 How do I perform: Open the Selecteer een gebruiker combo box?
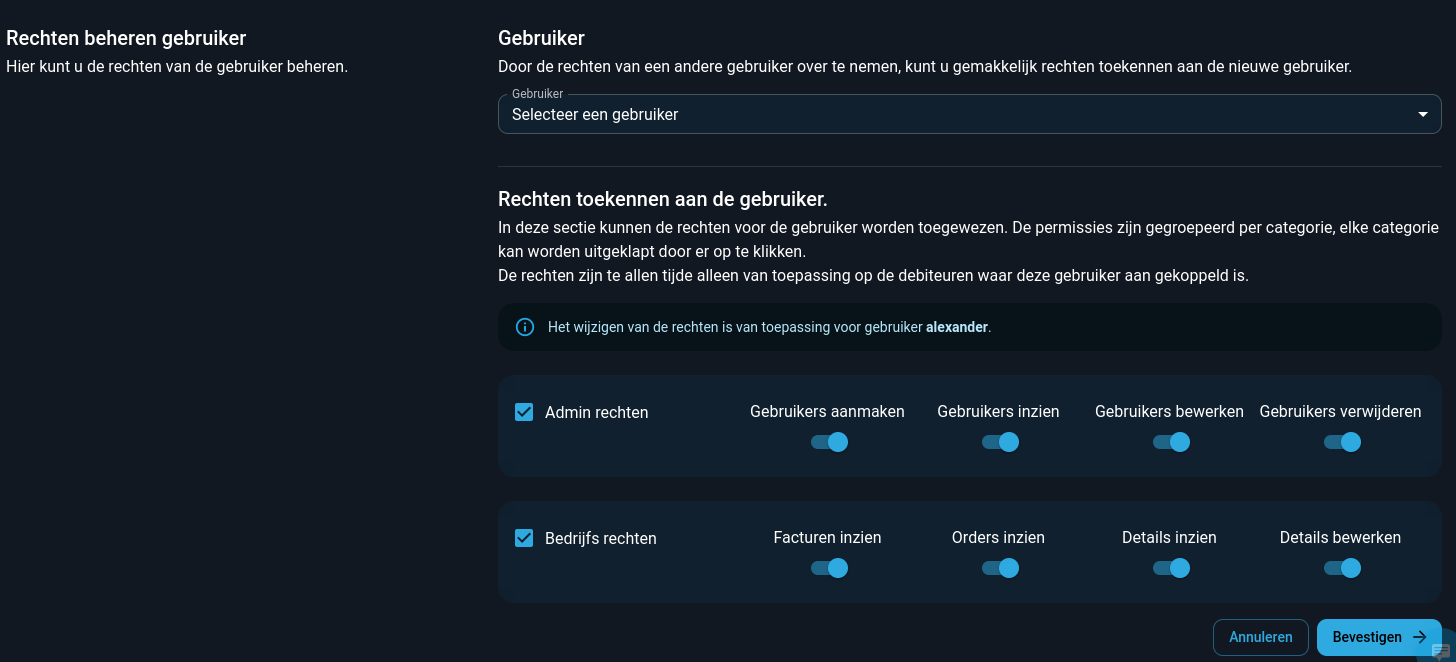pos(969,114)
